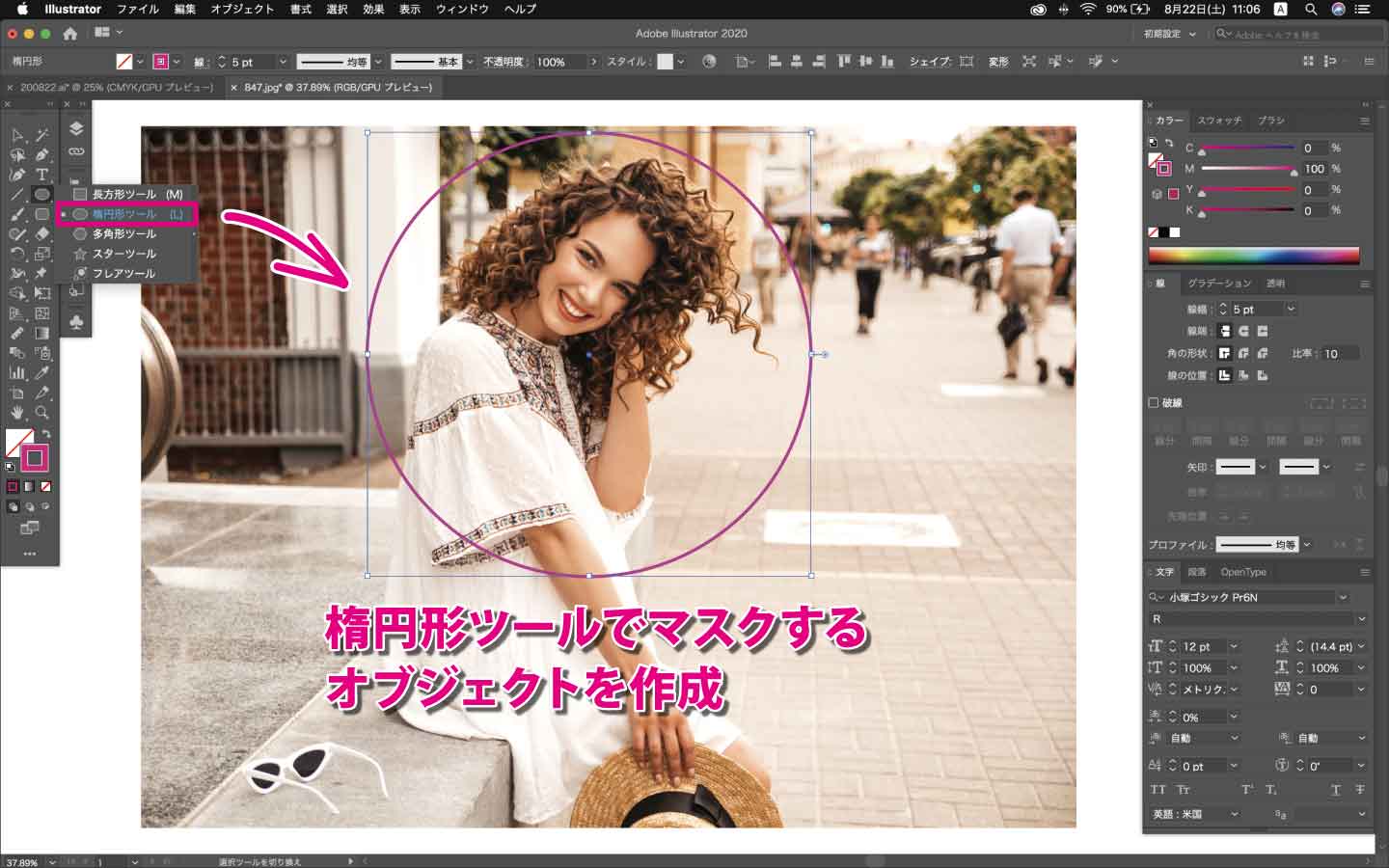Open 12 pt font size dropdown
This screenshot has width=1389, height=868.
pos(1234,646)
